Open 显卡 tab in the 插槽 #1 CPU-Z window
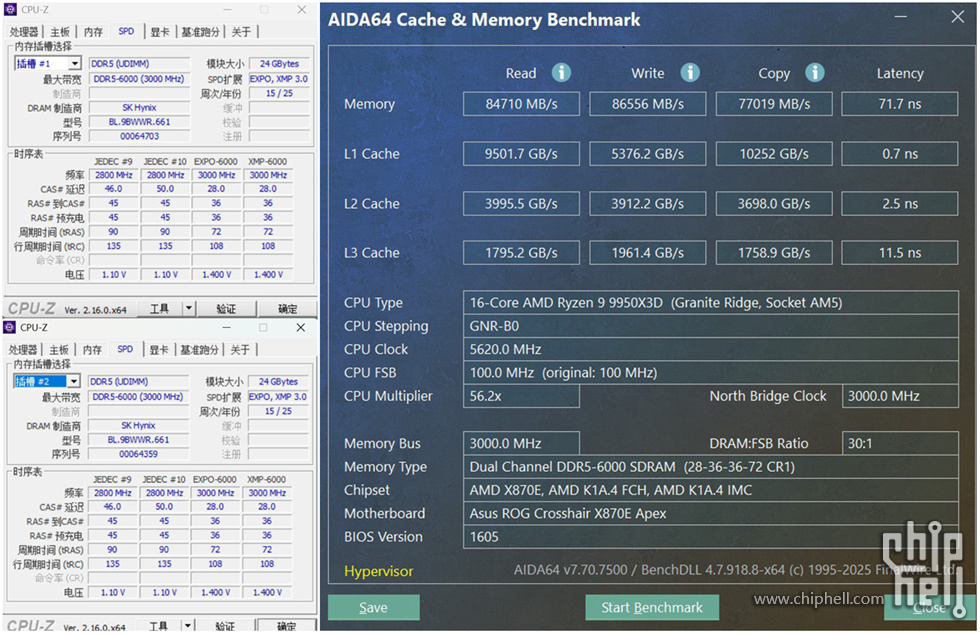The height and width of the screenshot is (634, 980). pyautogui.click(x=160, y=32)
